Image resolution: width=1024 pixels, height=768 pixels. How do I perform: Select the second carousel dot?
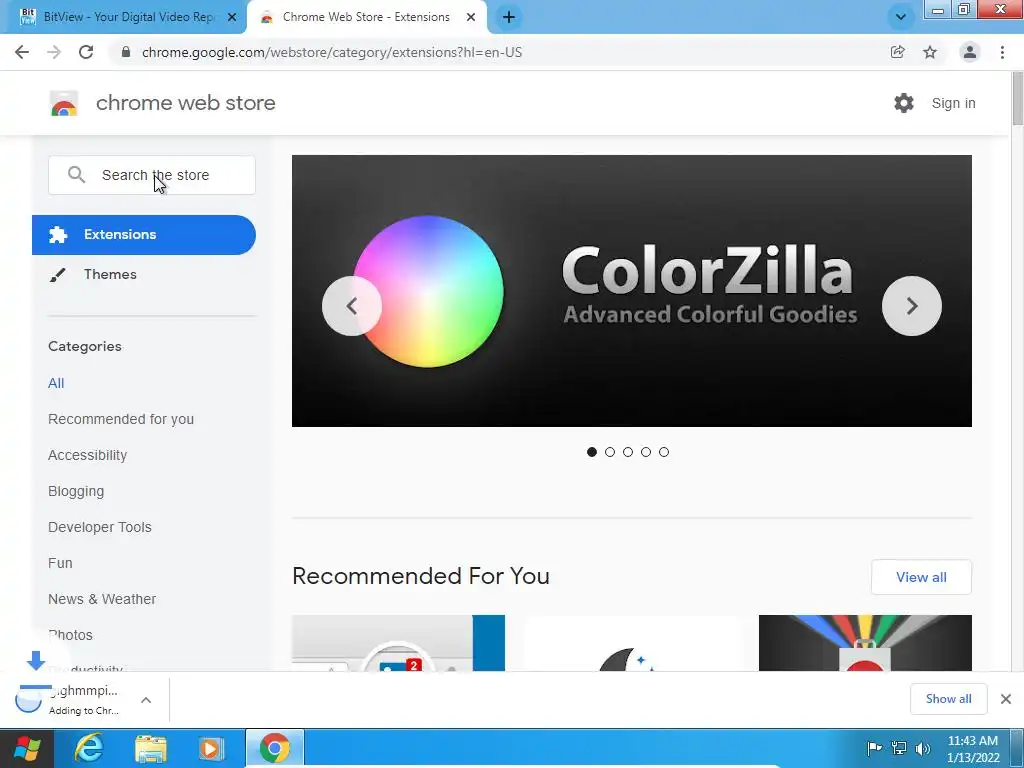point(610,452)
